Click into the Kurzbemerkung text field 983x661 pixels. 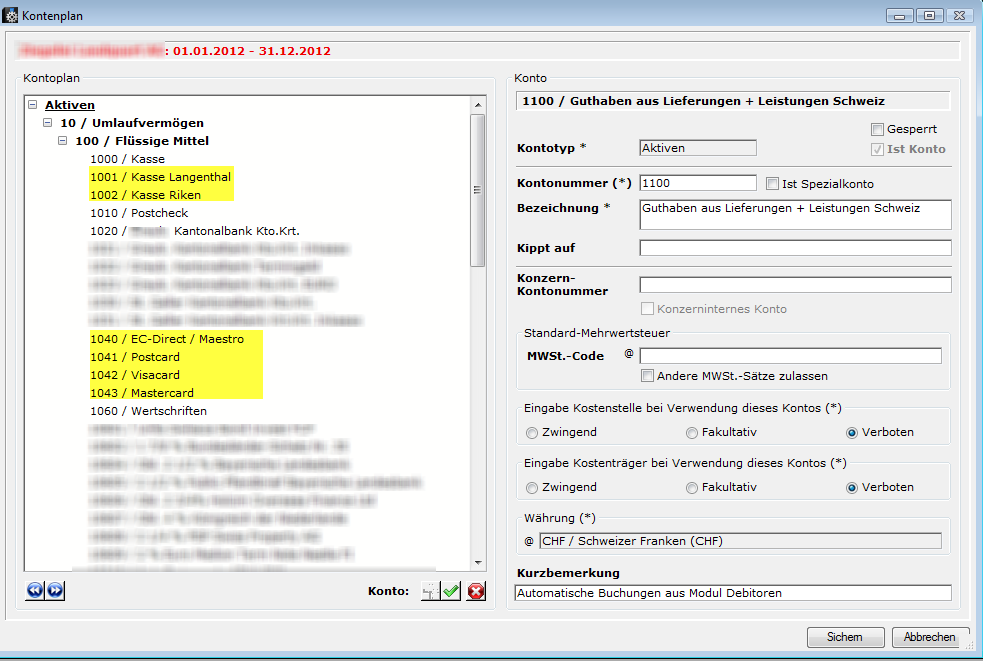pos(732,593)
